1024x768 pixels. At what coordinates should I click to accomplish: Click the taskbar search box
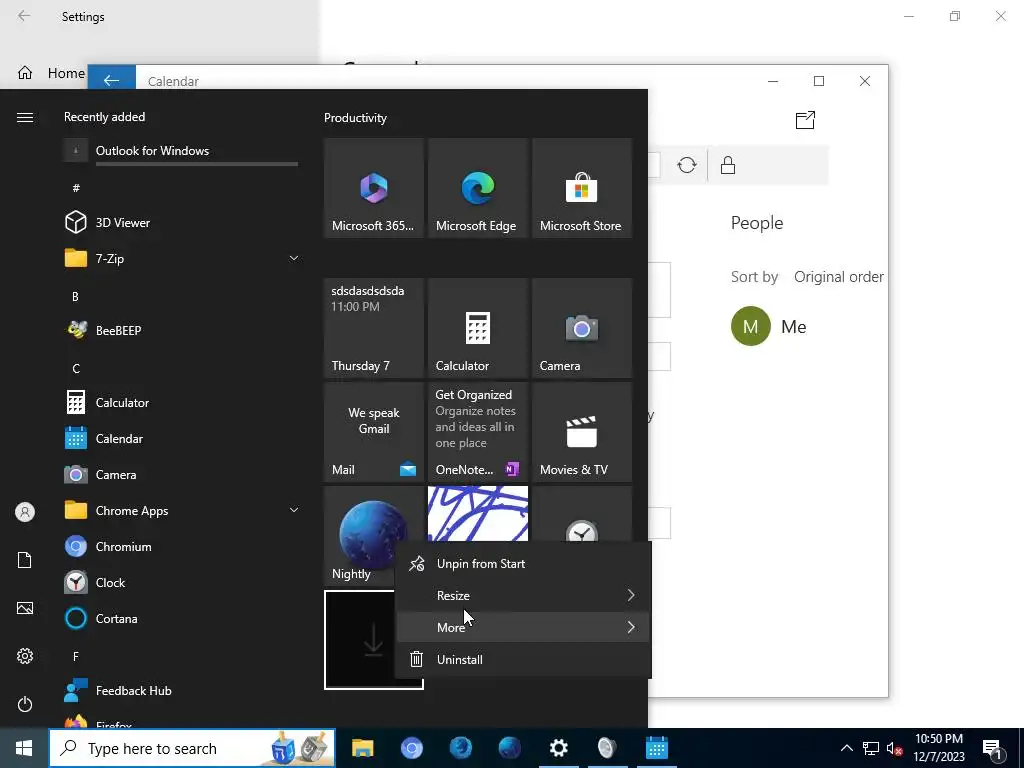[x=192, y=748]
